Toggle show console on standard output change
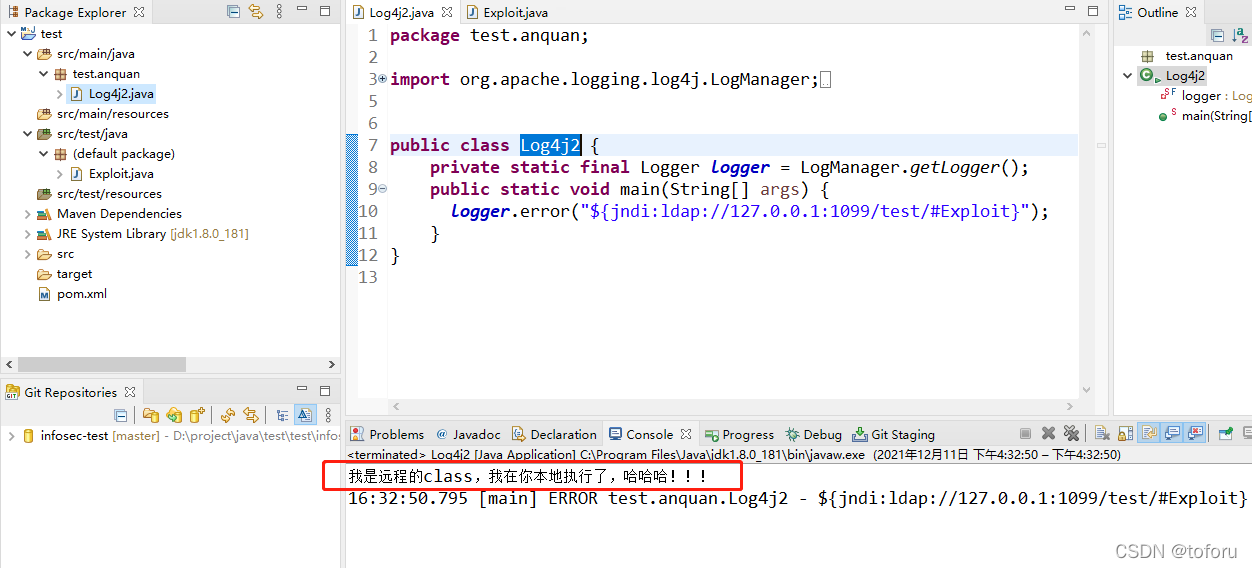 click(x=1171, y=433)
